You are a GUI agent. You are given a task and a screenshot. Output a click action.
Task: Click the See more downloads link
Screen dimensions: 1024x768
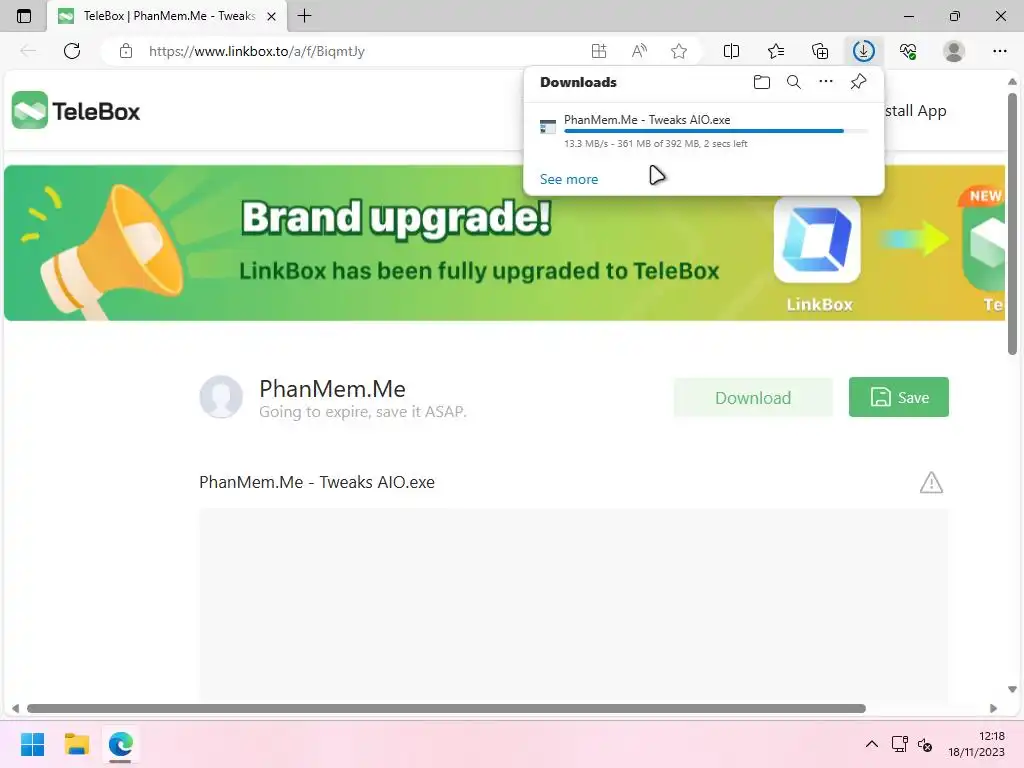pyautogui.click(x=569, y=179)
